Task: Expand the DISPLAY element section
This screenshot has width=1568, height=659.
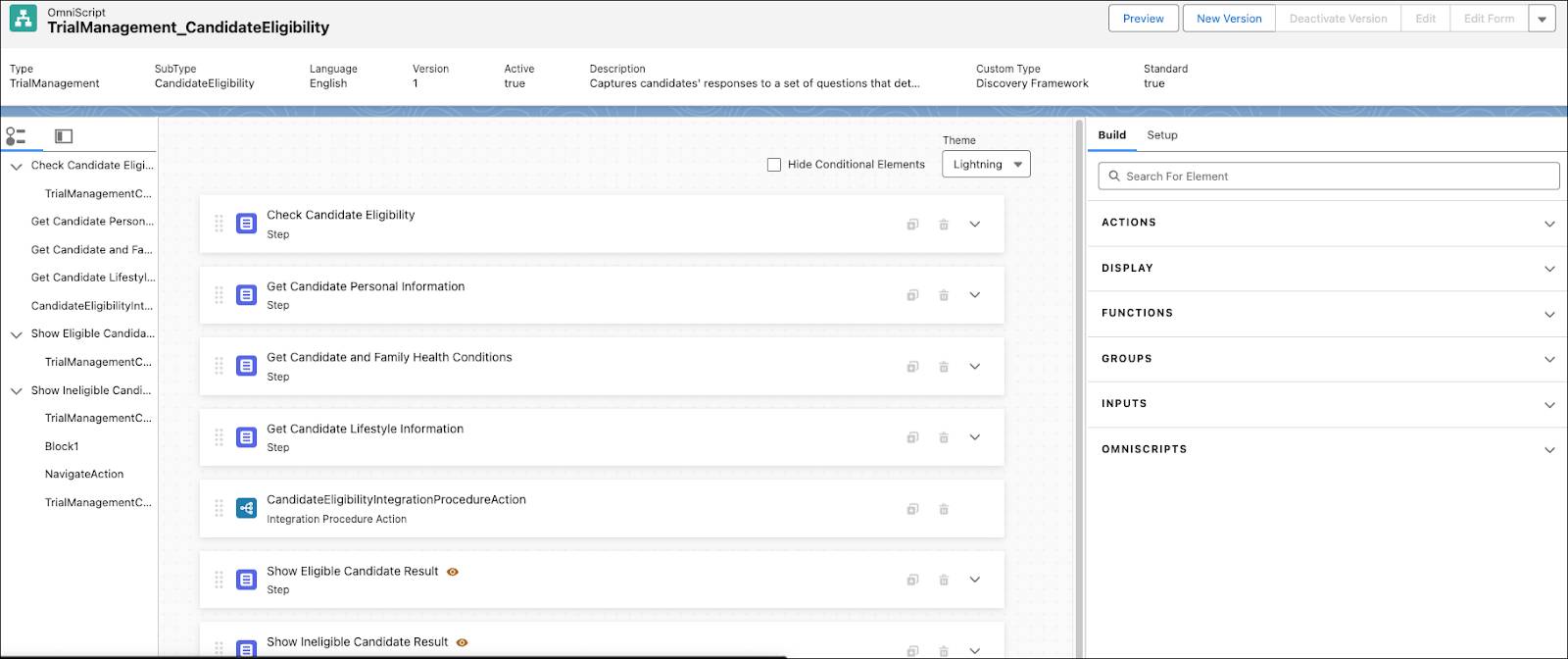Action: click(1549, 269)
